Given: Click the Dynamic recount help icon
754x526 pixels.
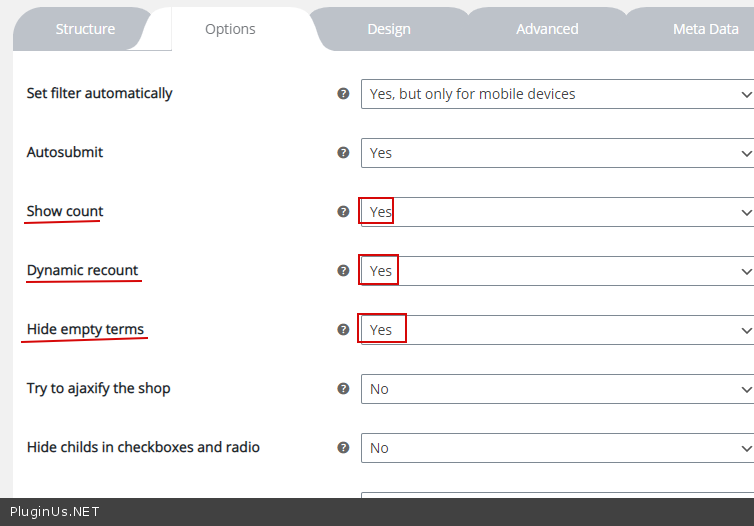Looking at the screenshot, I should click(343, 271).
